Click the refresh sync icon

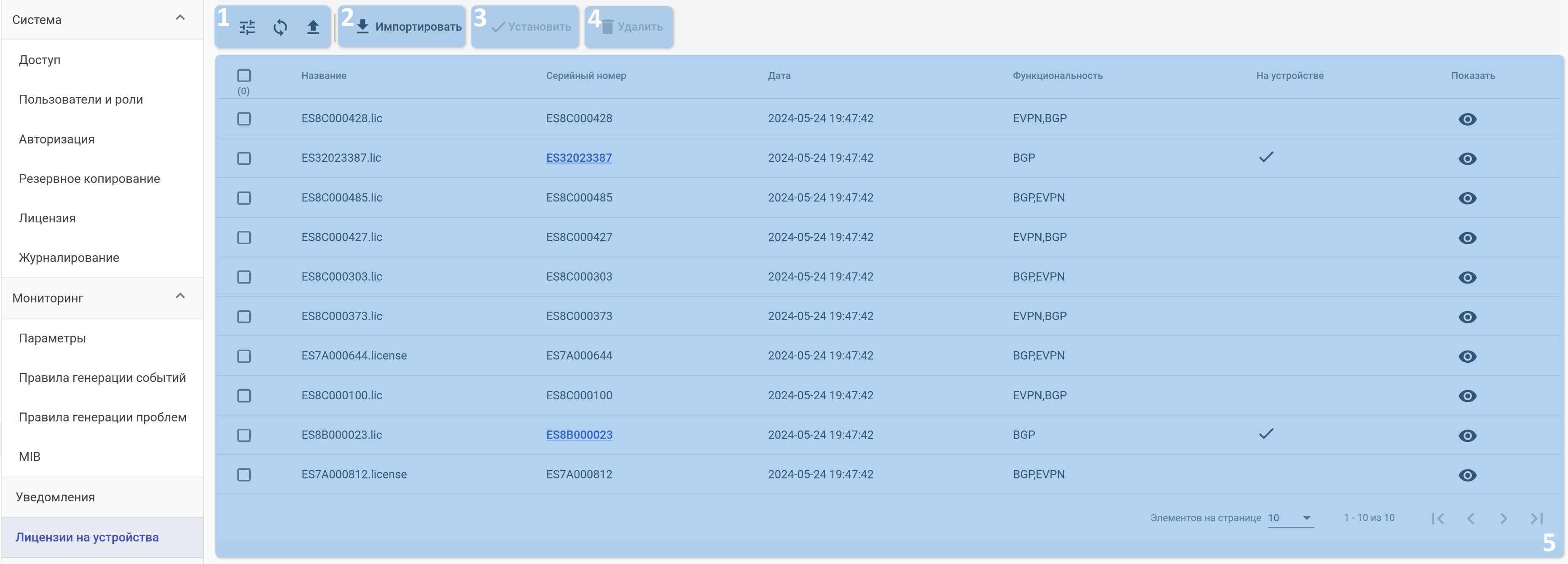point(280,27)
